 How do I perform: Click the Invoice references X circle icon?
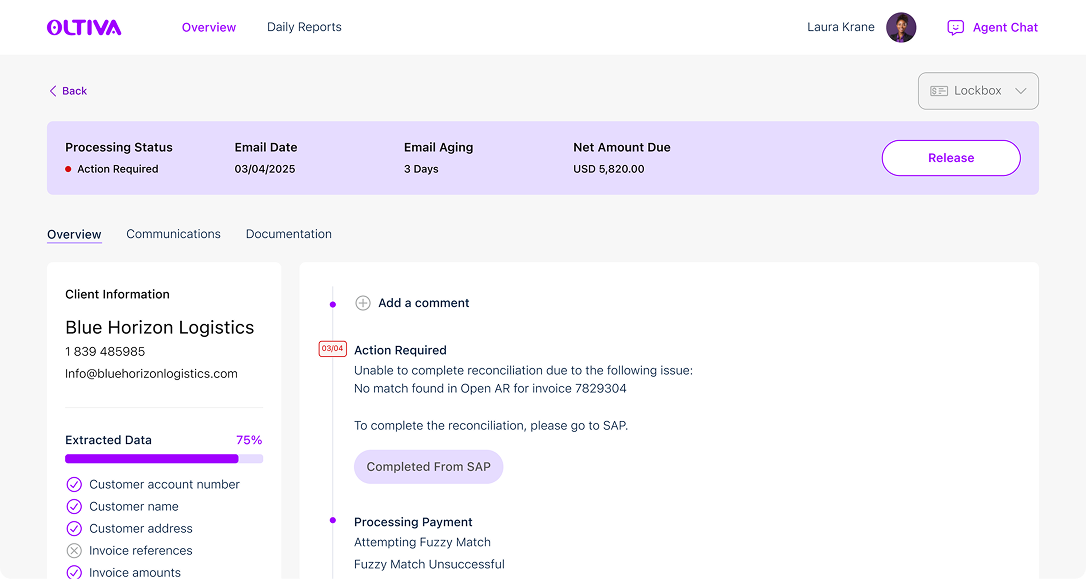(x=74, y=551)
